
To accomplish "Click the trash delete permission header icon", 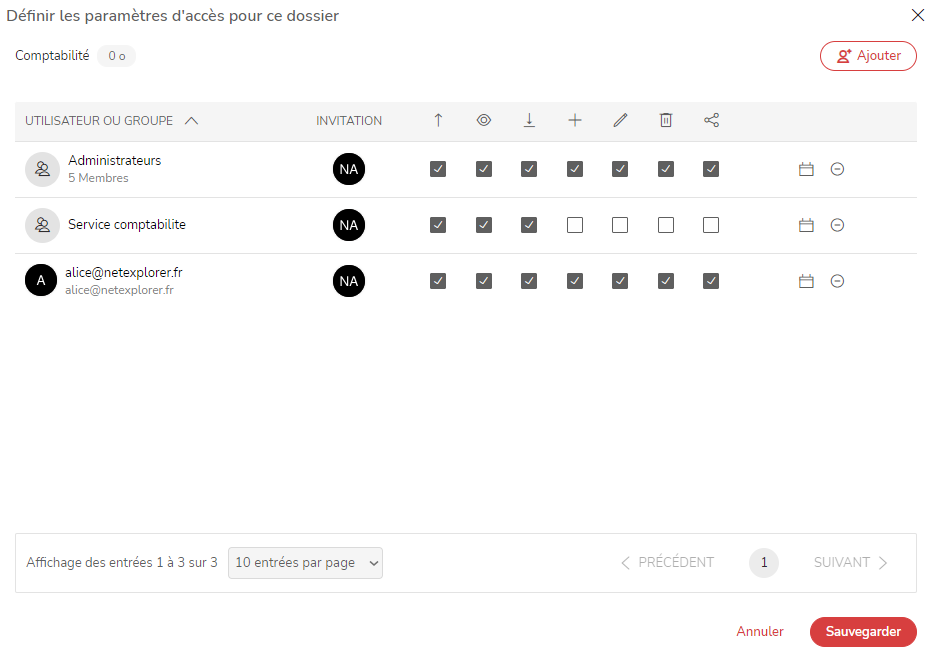I will click(666, 120).
